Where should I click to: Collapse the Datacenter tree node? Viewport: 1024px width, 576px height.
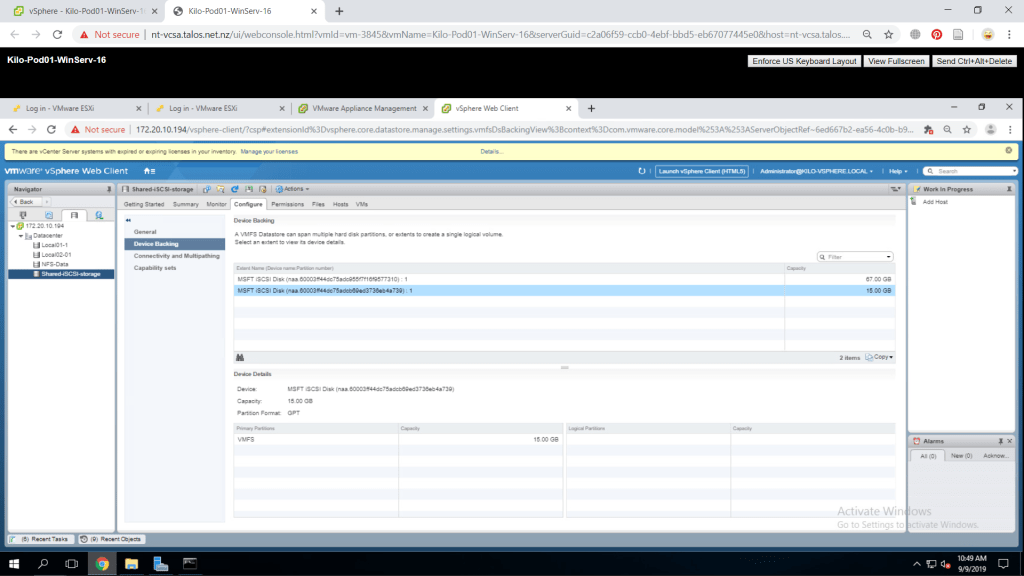[x=21, y=236]
